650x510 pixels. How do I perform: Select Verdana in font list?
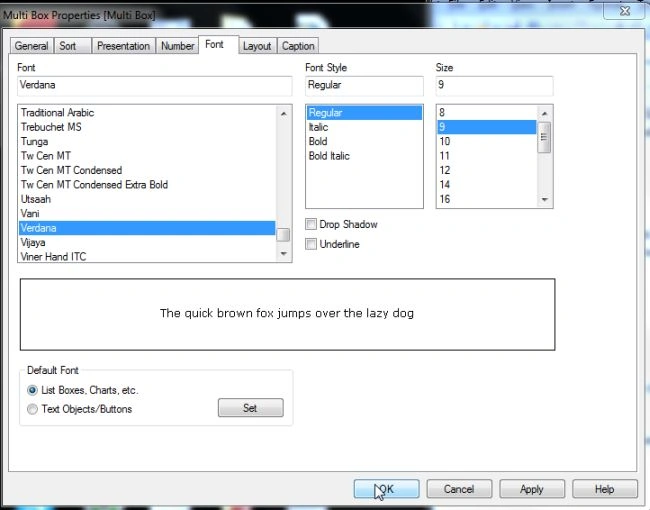tap(147, 228)
